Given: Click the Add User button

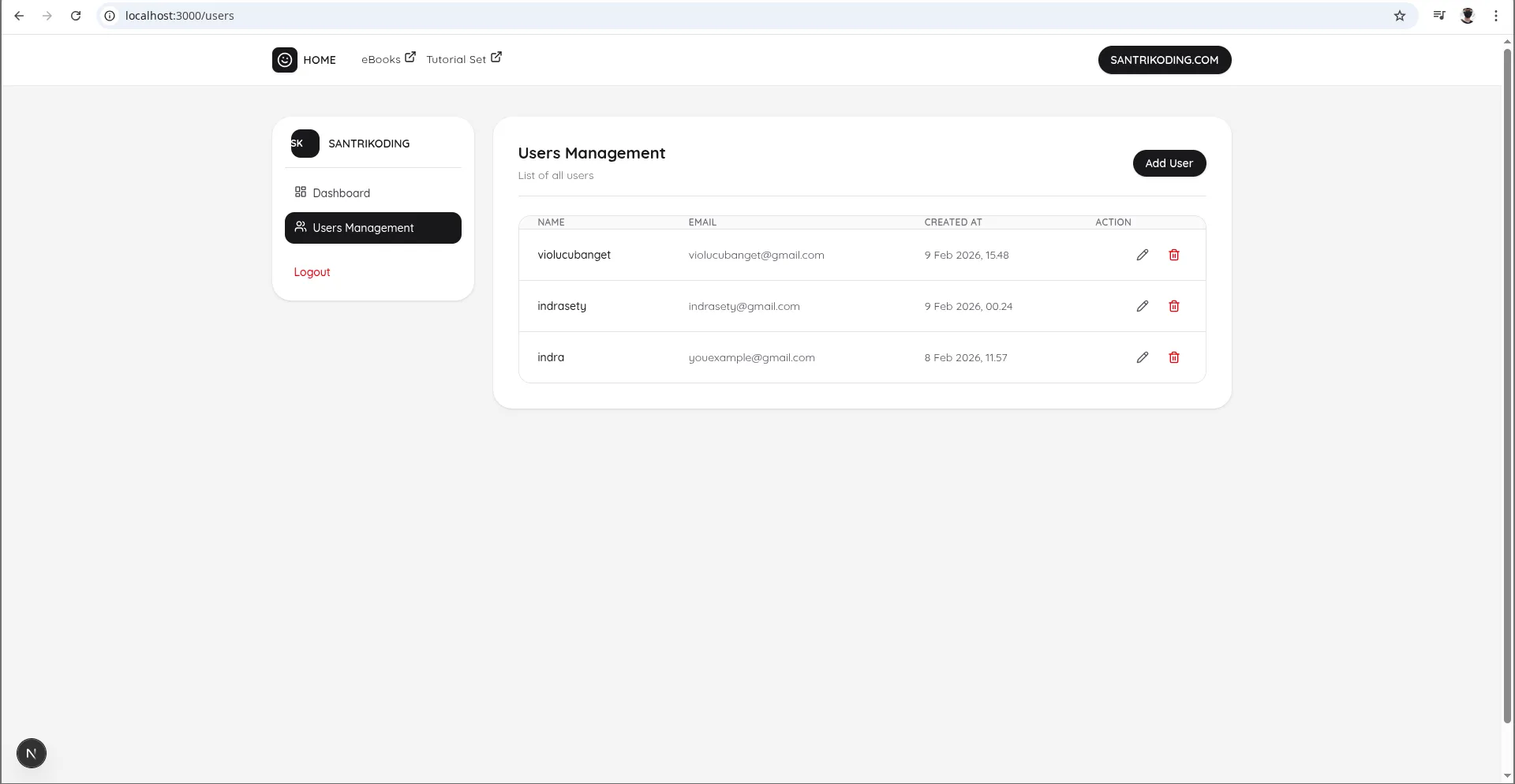Looking at the screenshot, I should click(1169, 163).
